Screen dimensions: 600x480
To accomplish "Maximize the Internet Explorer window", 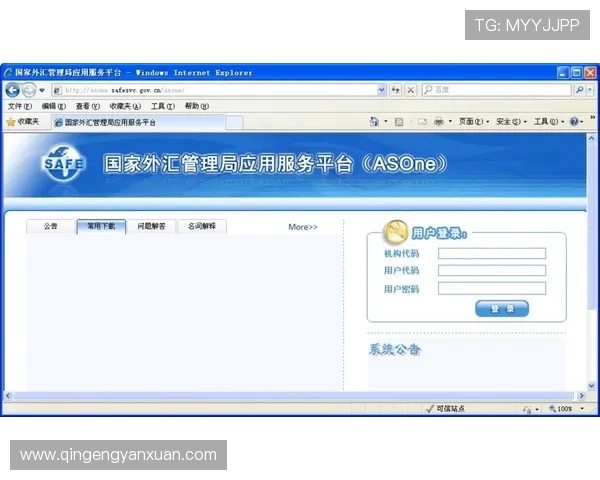I will point(576,73).
